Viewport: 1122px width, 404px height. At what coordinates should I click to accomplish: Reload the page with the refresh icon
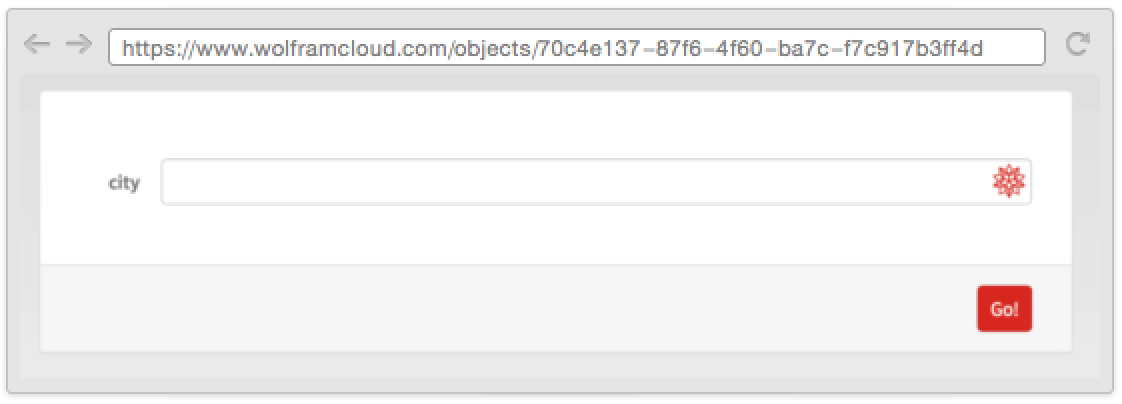click(1077, 44)
